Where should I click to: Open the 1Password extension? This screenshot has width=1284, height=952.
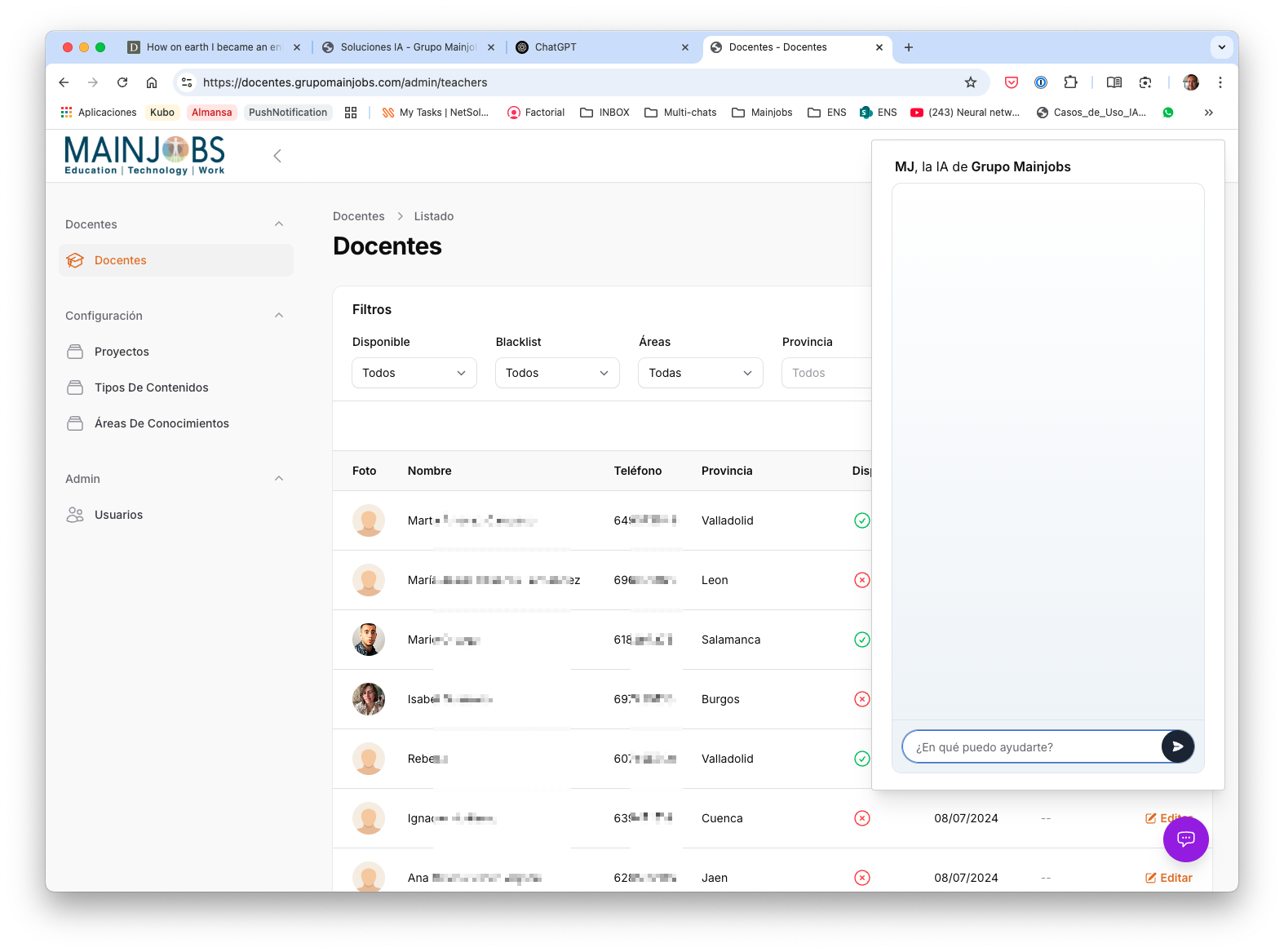coord(1041,82)
